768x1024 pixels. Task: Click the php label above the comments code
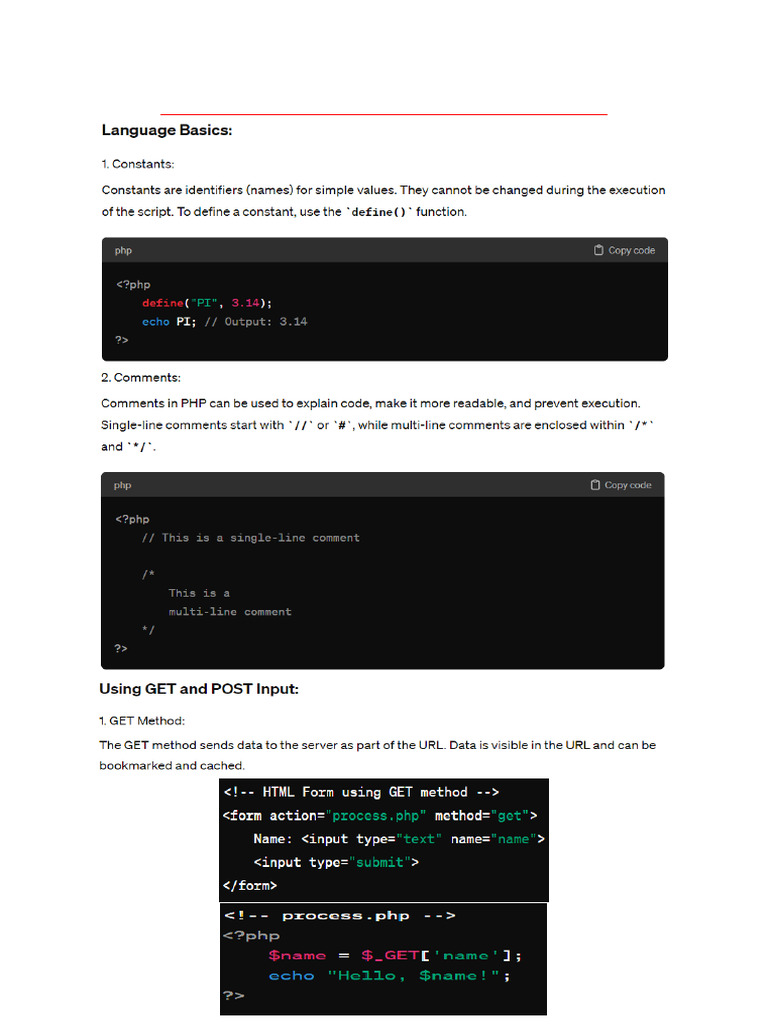pos(122,485)
